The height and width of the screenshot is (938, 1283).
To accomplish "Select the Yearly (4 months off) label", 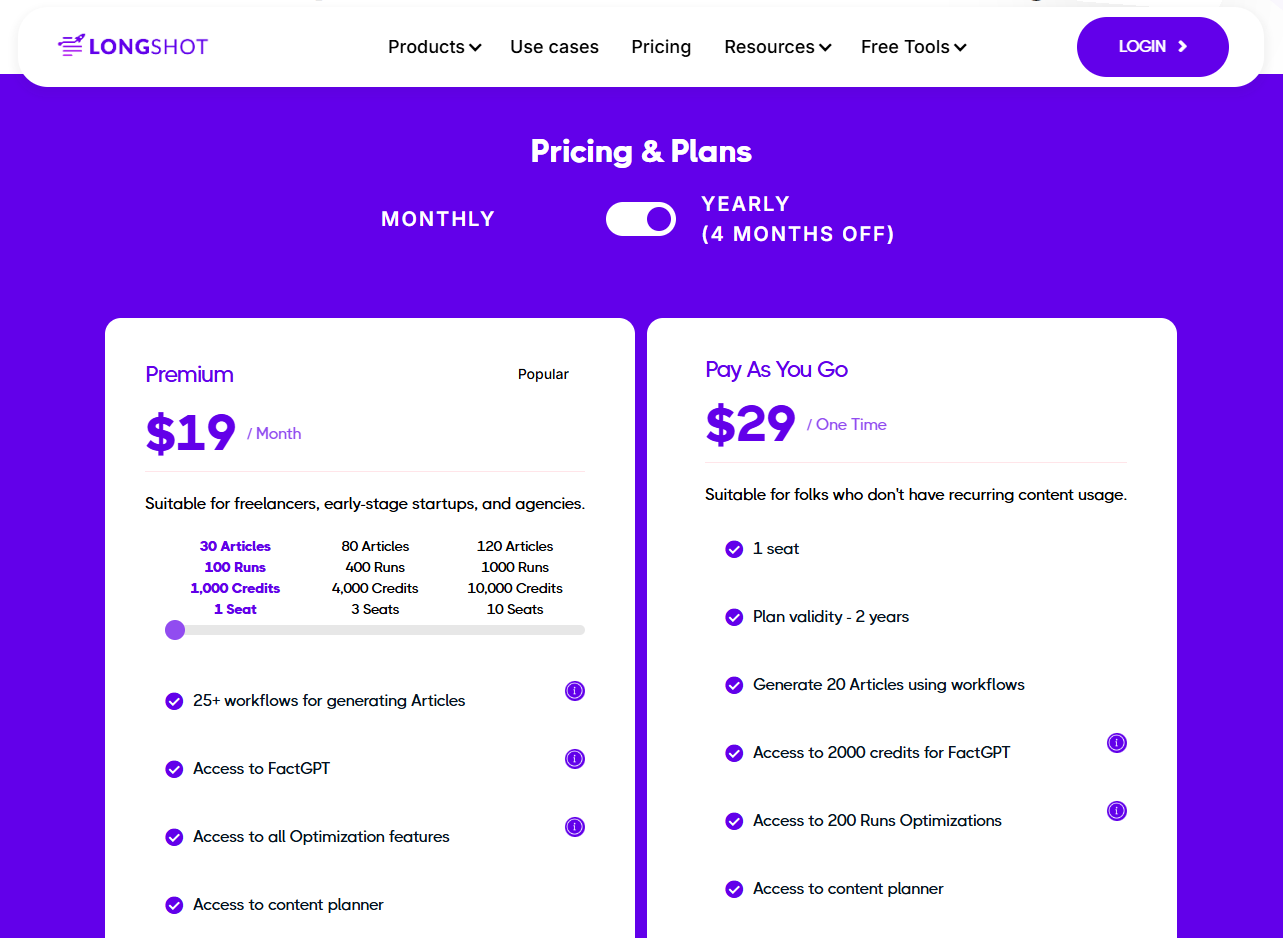I will click(798, 219).
